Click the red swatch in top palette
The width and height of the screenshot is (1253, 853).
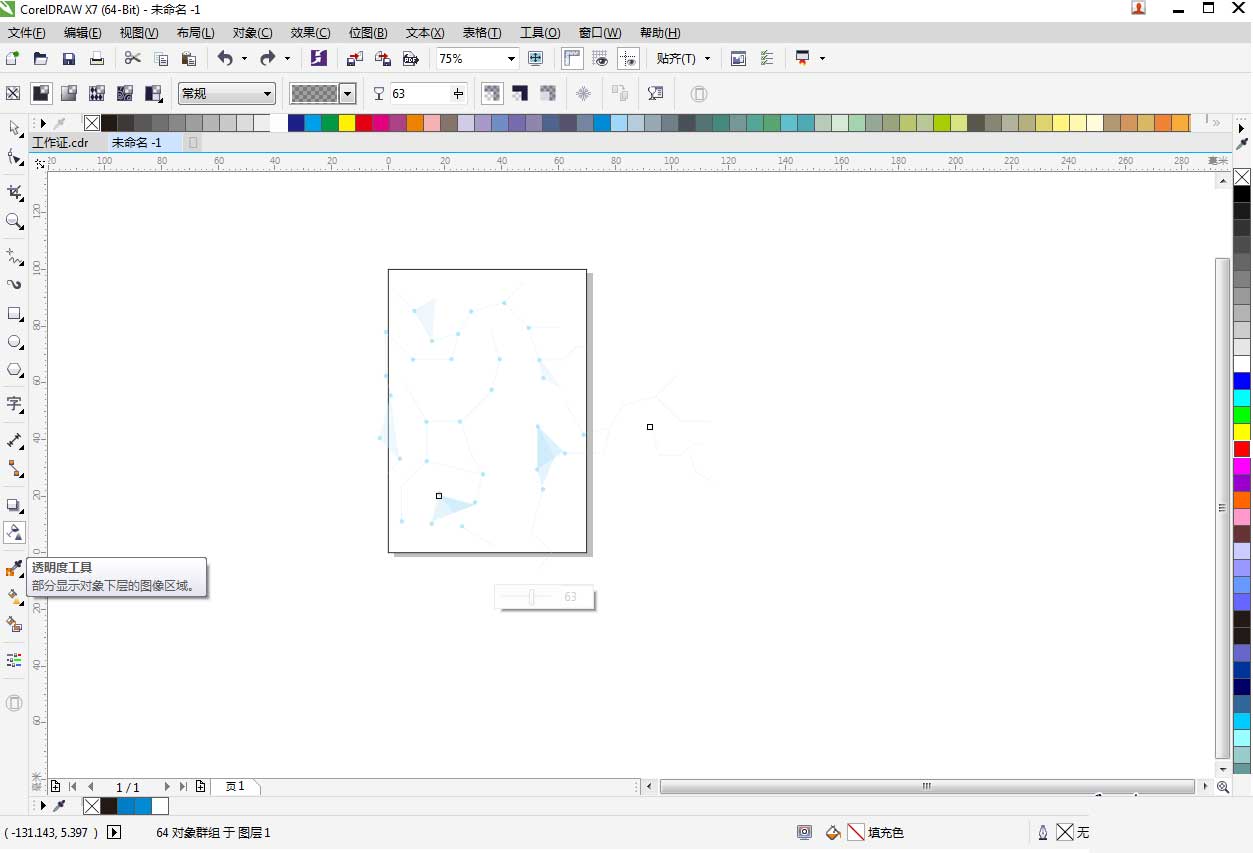click(x=363, y=123)
